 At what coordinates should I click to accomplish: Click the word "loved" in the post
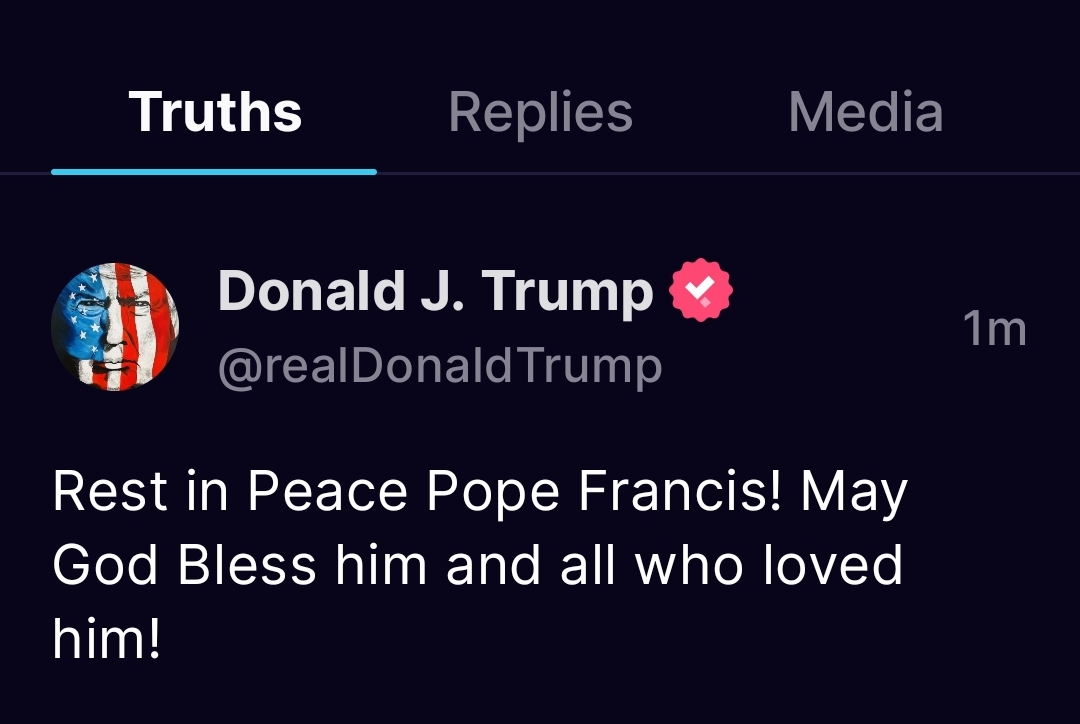(x=833, y=564)
